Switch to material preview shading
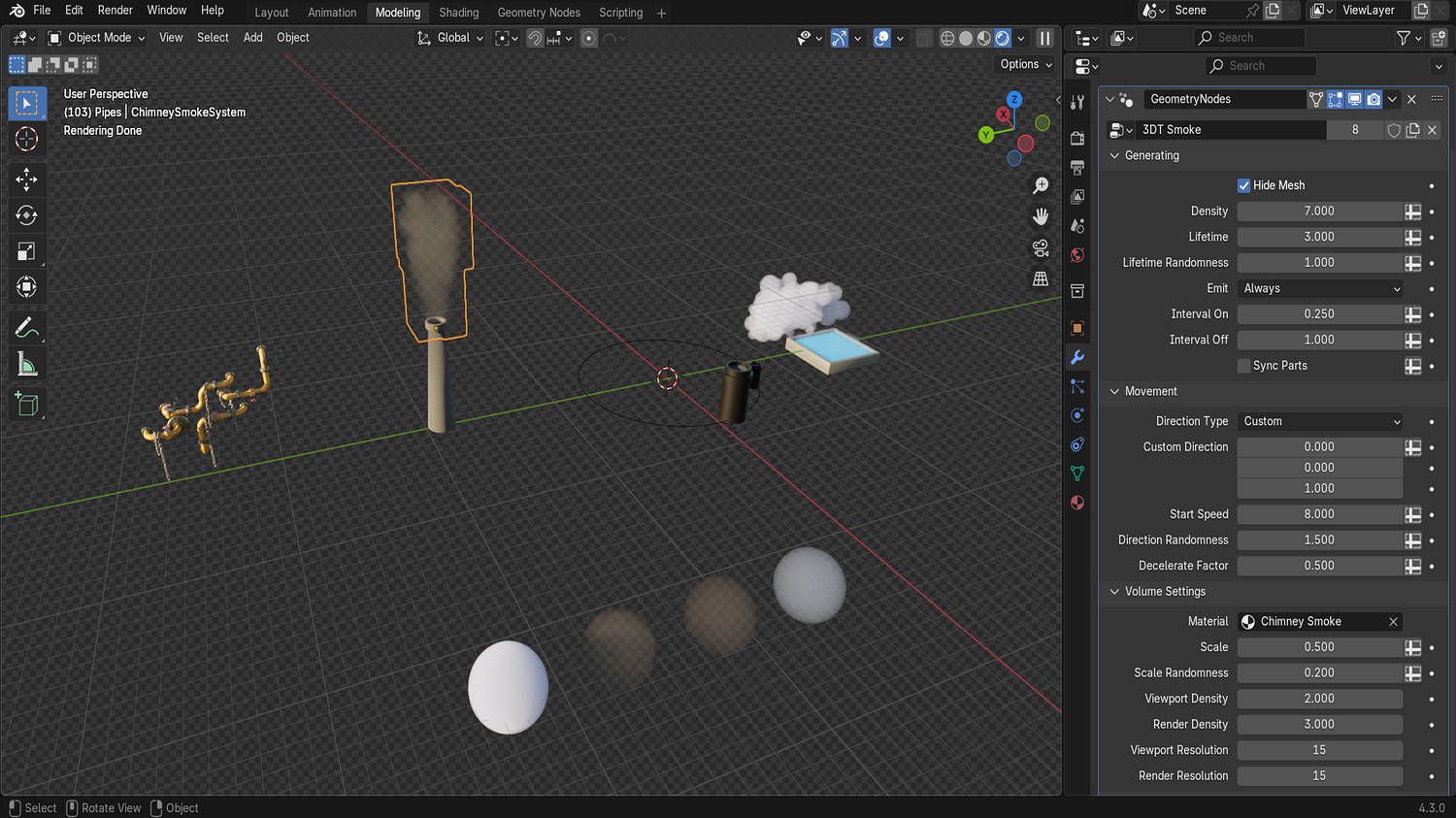This screenshot has width=1456, height=818. 984,38
